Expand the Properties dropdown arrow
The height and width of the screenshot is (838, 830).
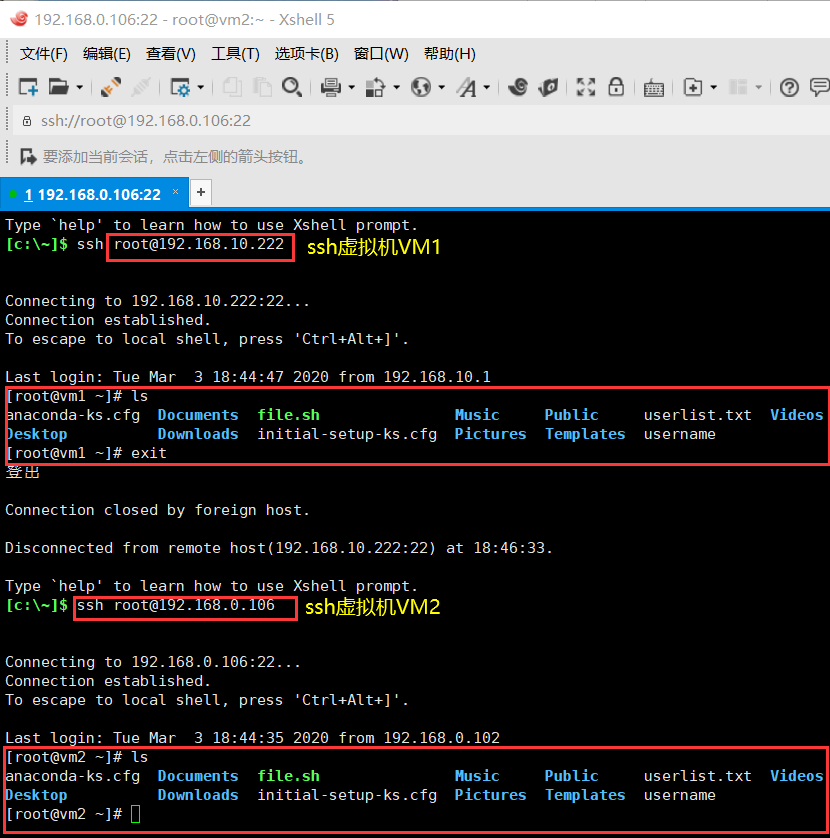[x=201, y=87]
